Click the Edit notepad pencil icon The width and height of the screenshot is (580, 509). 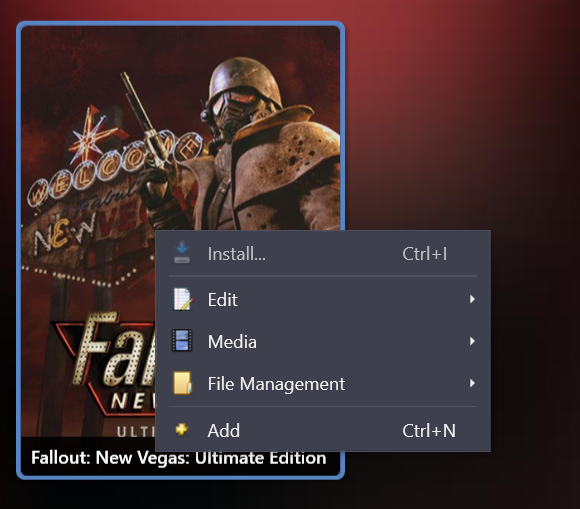182,299
